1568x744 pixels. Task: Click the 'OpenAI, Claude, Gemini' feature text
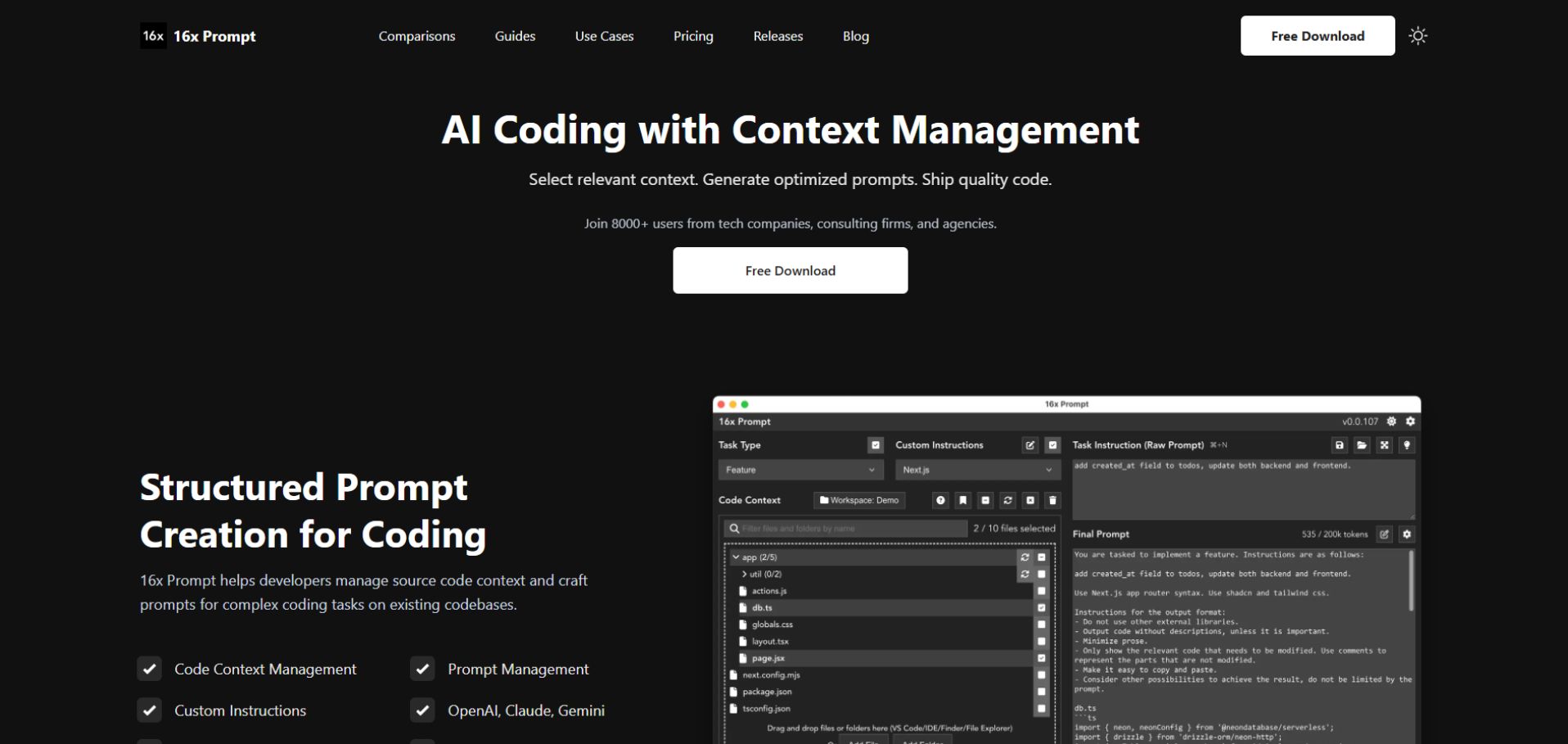pyautogui.click(x=526, y=710)
